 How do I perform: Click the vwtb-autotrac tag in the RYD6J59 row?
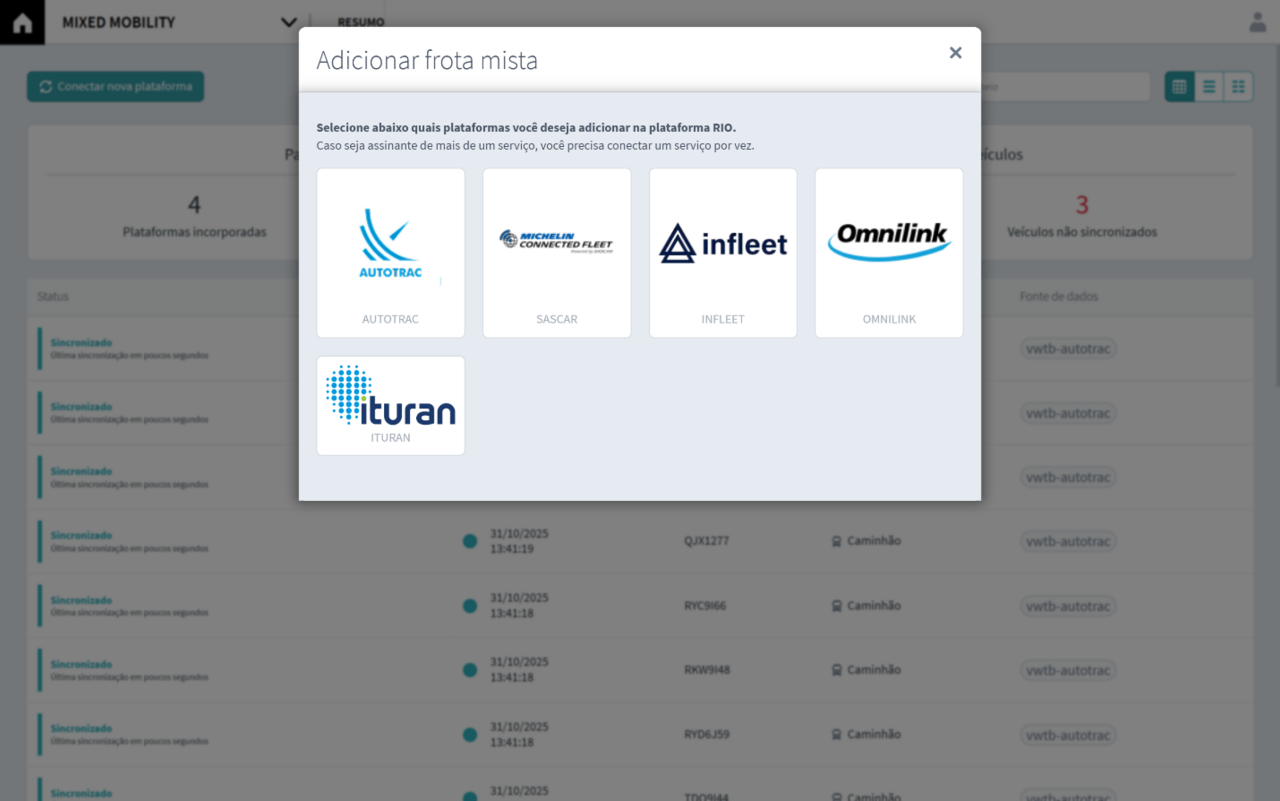(x=1068, y=735)
